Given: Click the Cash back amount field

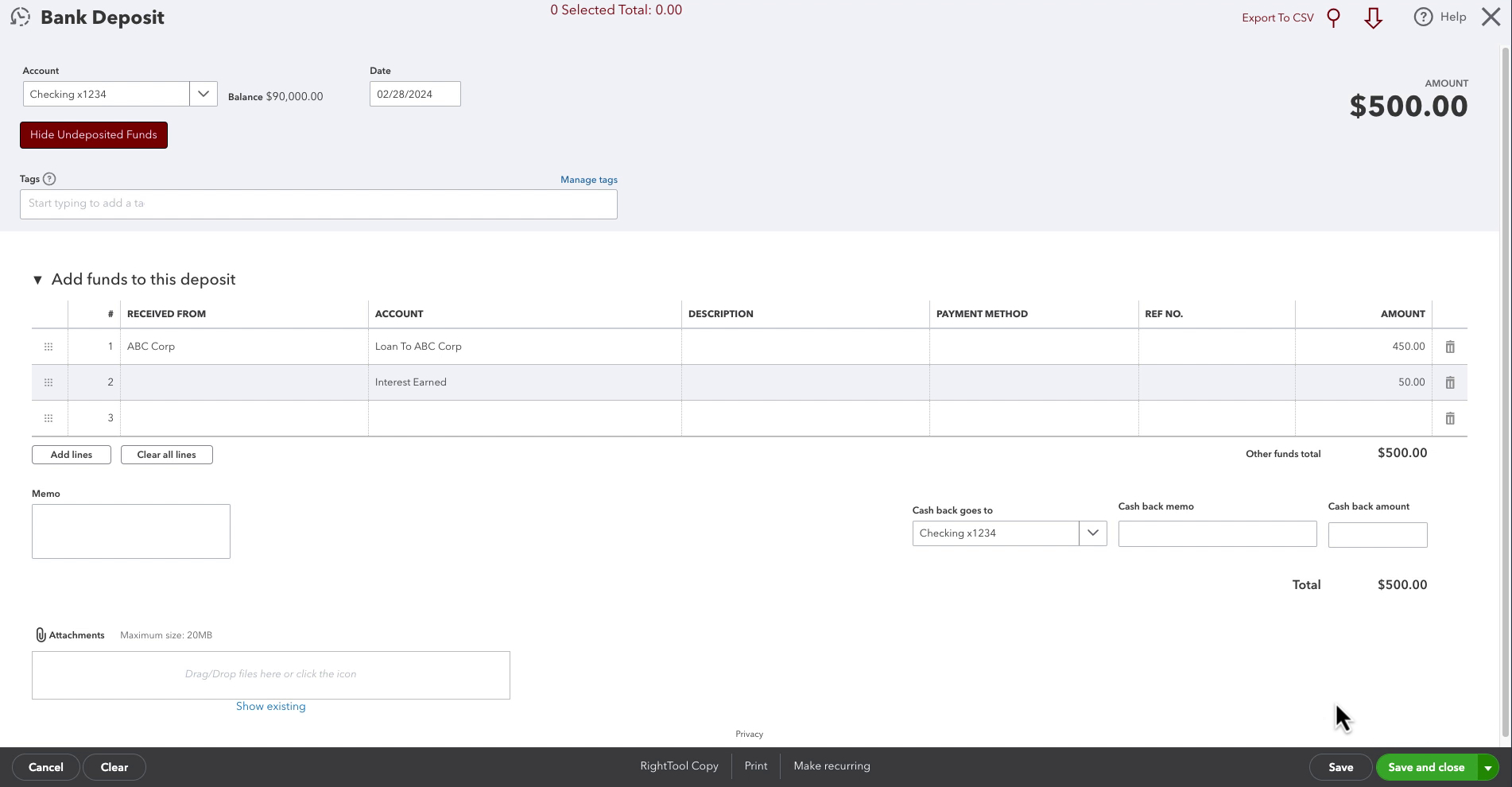Looking at the screenshot, I should tap(1378, 534).
